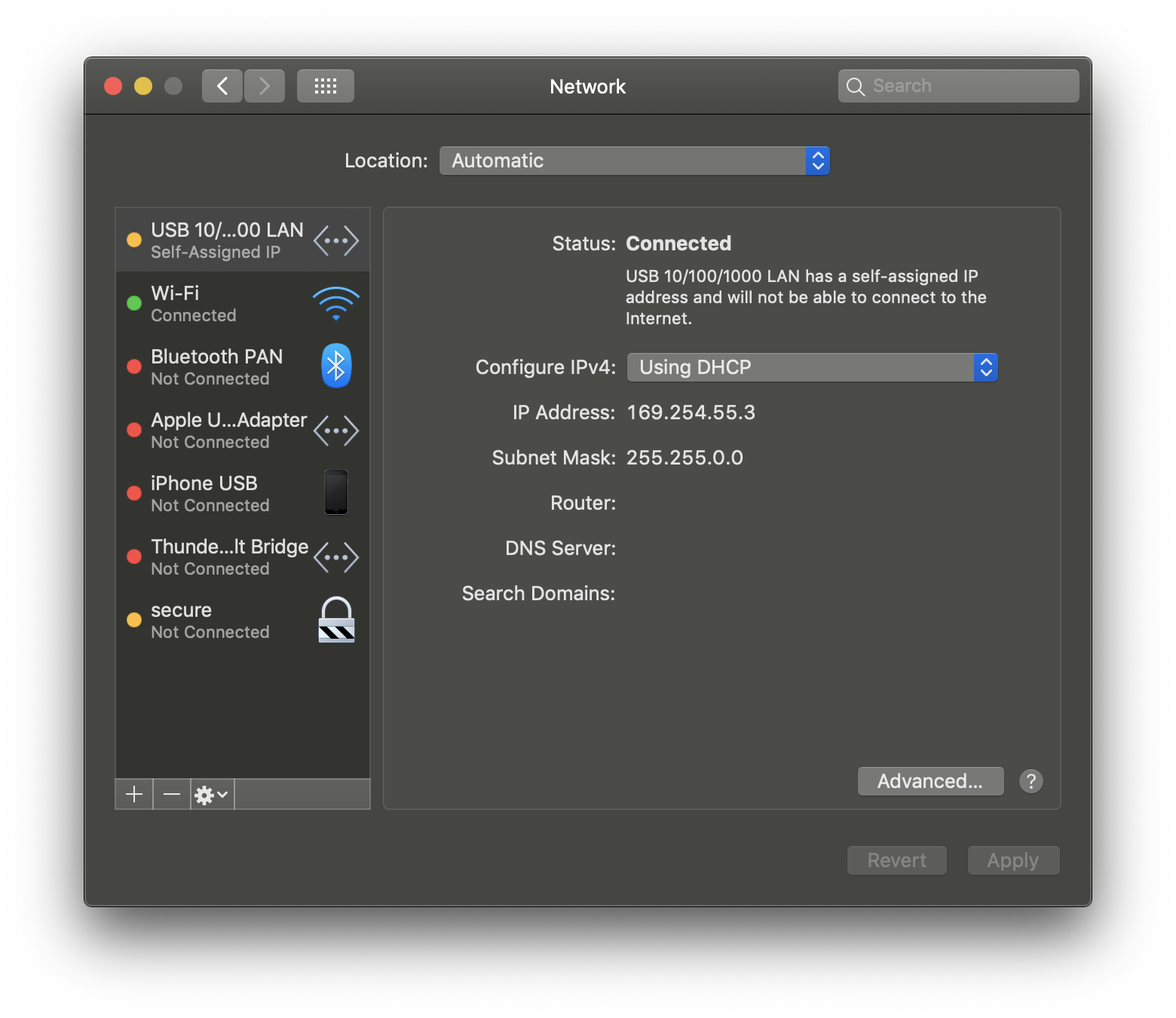The height and width of the screenshot is (1018, 1176).
Task: Click yellow status dot for secure
Action: [x=134, y=620]
